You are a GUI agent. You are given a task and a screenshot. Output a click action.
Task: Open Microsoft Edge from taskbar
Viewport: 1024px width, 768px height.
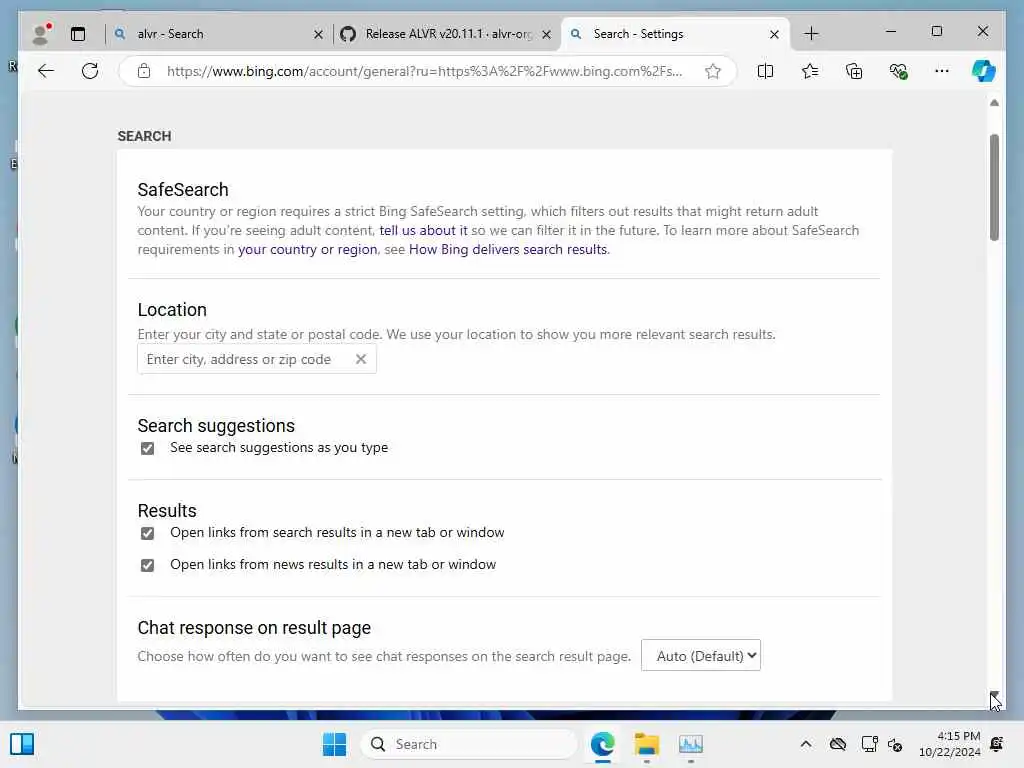point(602,744)
